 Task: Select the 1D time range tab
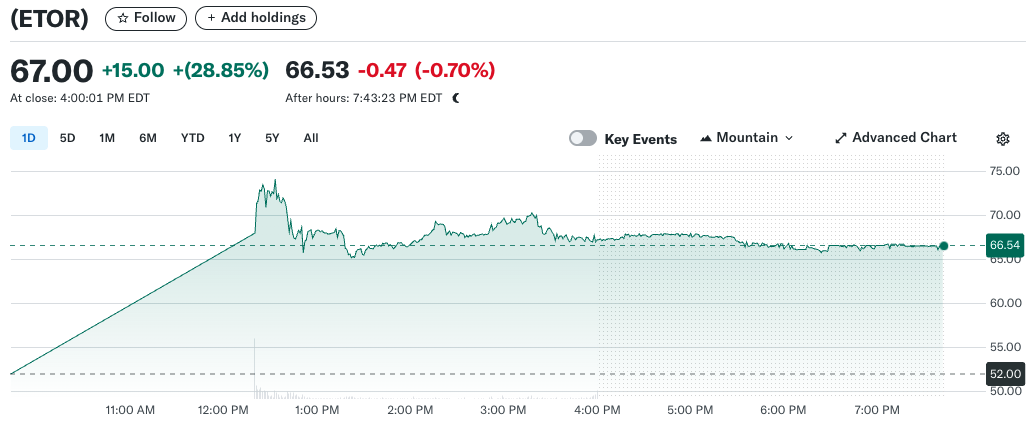pos(29,138)
